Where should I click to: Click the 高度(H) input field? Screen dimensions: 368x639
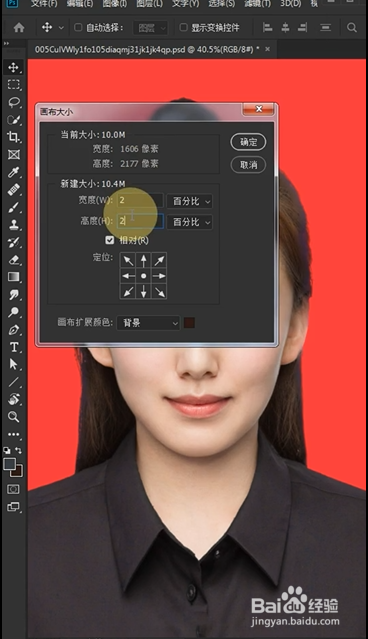click(x=141, y=222)
